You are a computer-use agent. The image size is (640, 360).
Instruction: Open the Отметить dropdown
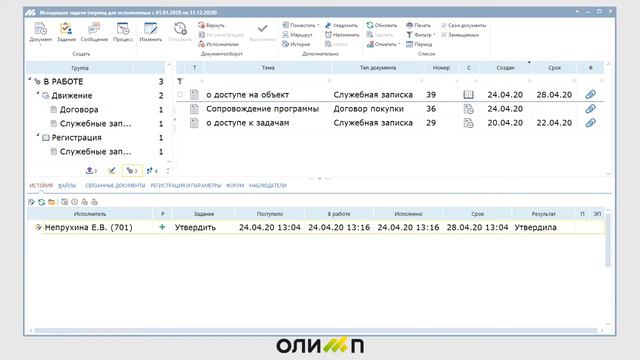click(383, 44)
